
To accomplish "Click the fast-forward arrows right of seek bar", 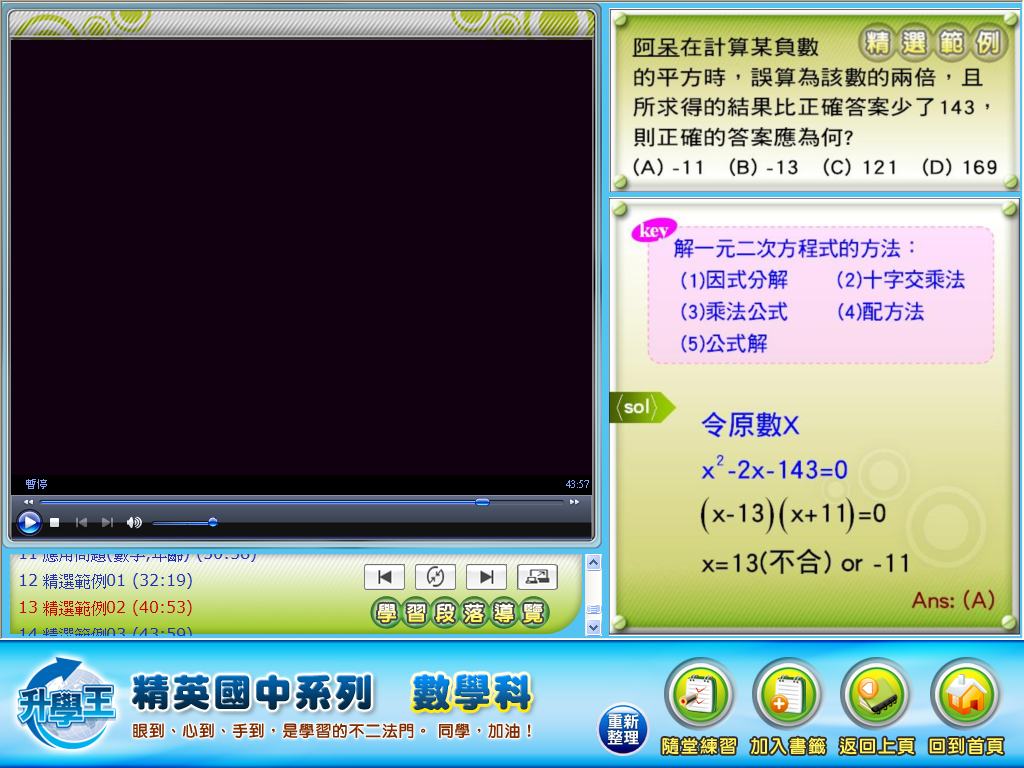I will coord(574,501).
